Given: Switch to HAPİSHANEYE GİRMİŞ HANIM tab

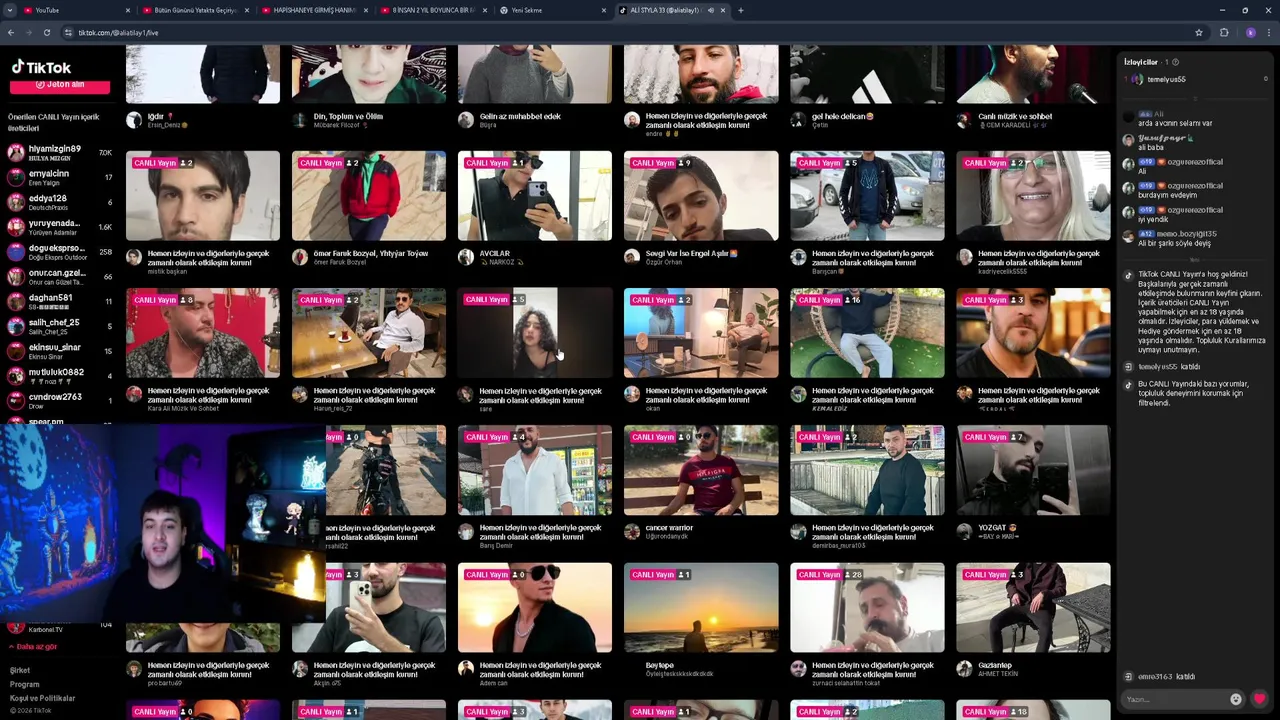Looking at the screenshot, I should pos(314,10).
